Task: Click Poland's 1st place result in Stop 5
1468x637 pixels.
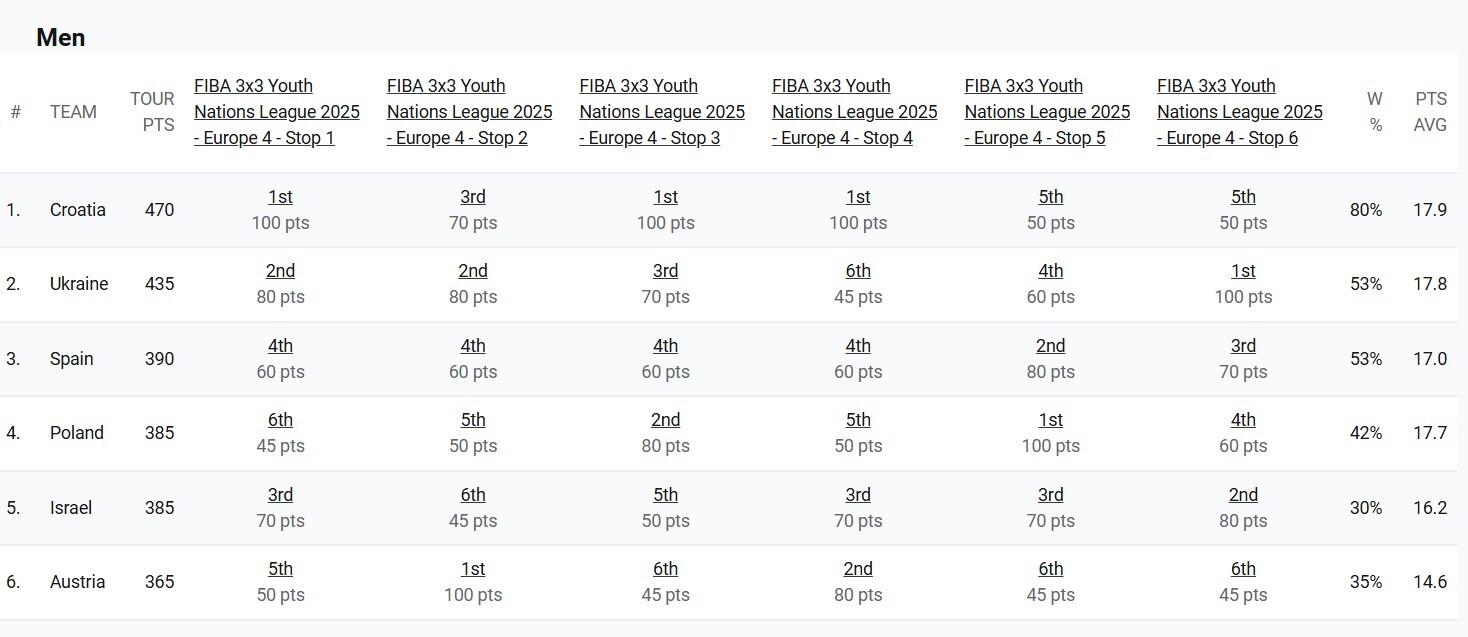Action: [x=1050, y=420]
